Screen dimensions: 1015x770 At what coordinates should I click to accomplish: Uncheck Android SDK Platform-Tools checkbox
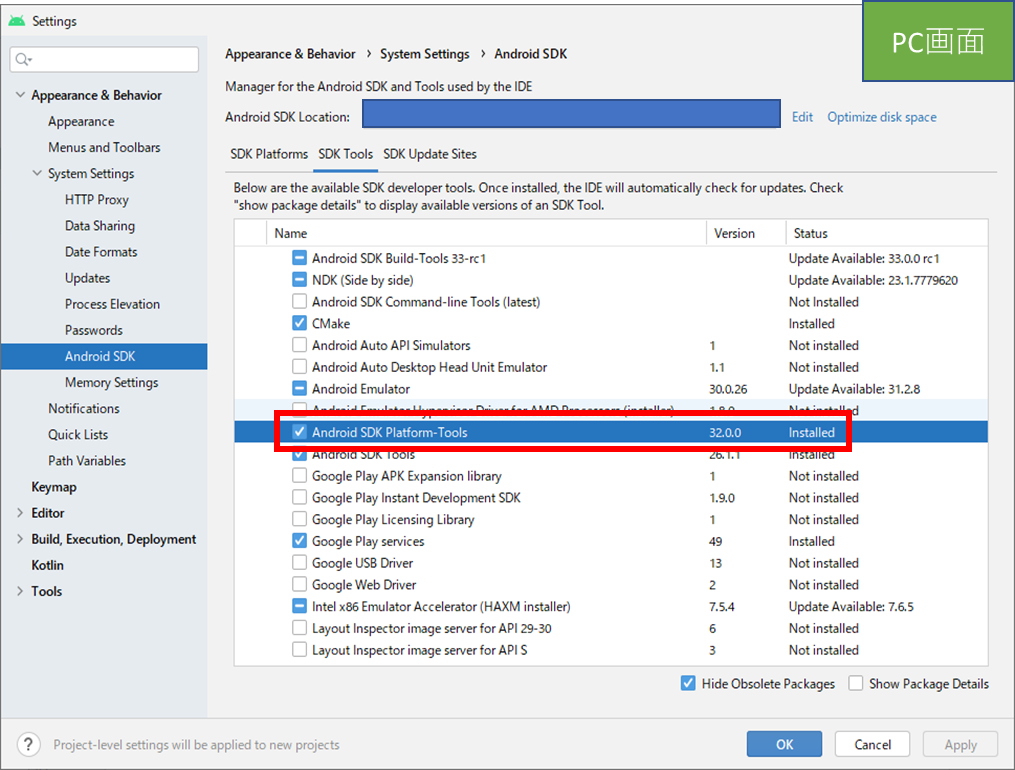(299, 432)
